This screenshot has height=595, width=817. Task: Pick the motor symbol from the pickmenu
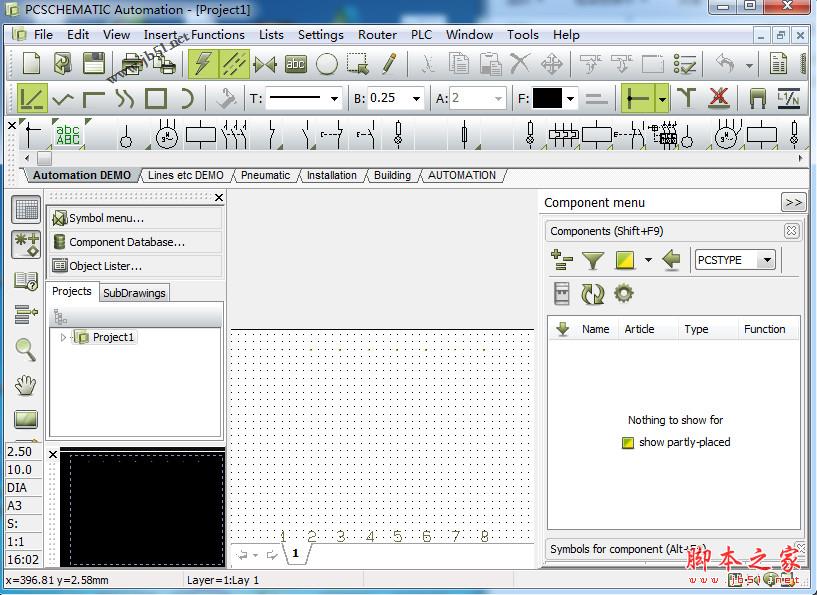[x=167, y=135]
